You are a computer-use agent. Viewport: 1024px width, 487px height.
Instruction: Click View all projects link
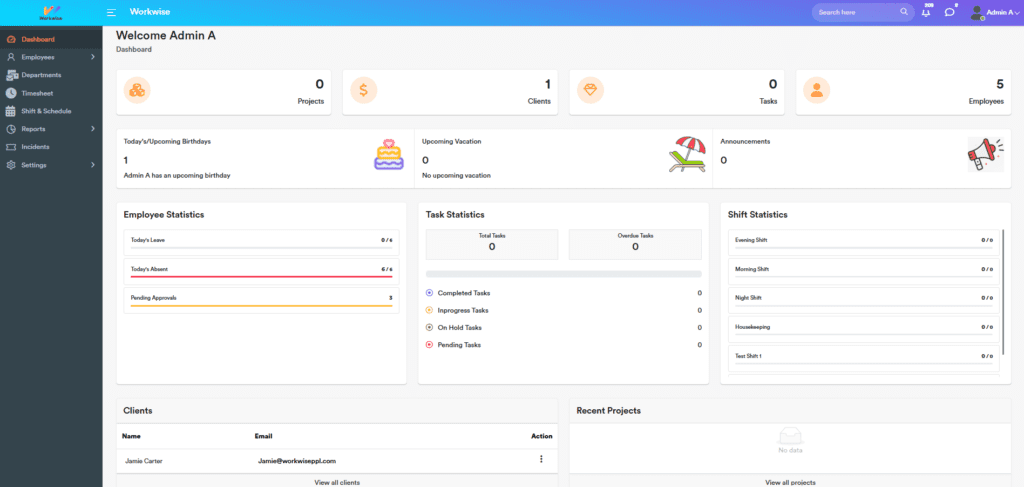(790, 482)
